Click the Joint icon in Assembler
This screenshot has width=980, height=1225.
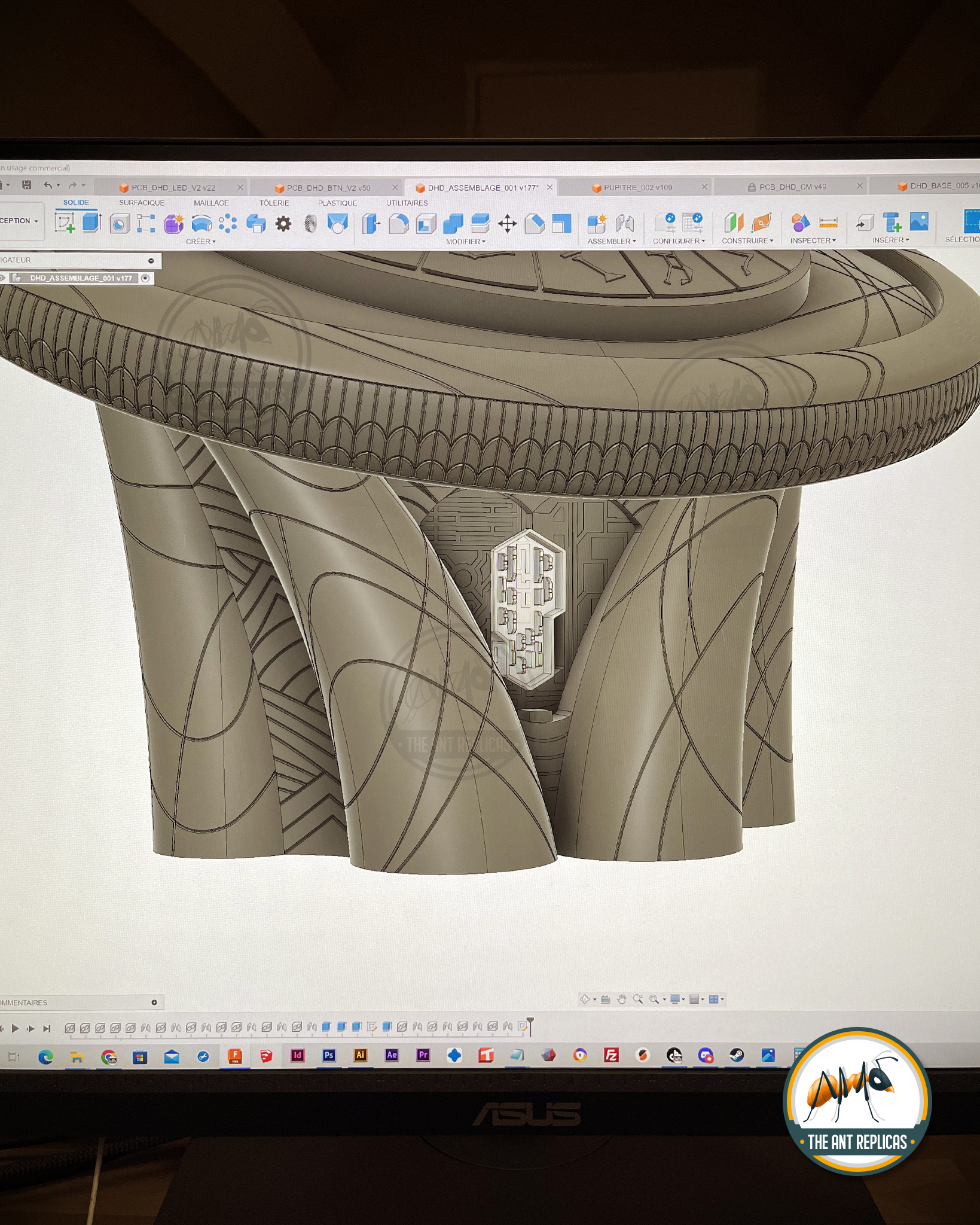pos(625,224)
